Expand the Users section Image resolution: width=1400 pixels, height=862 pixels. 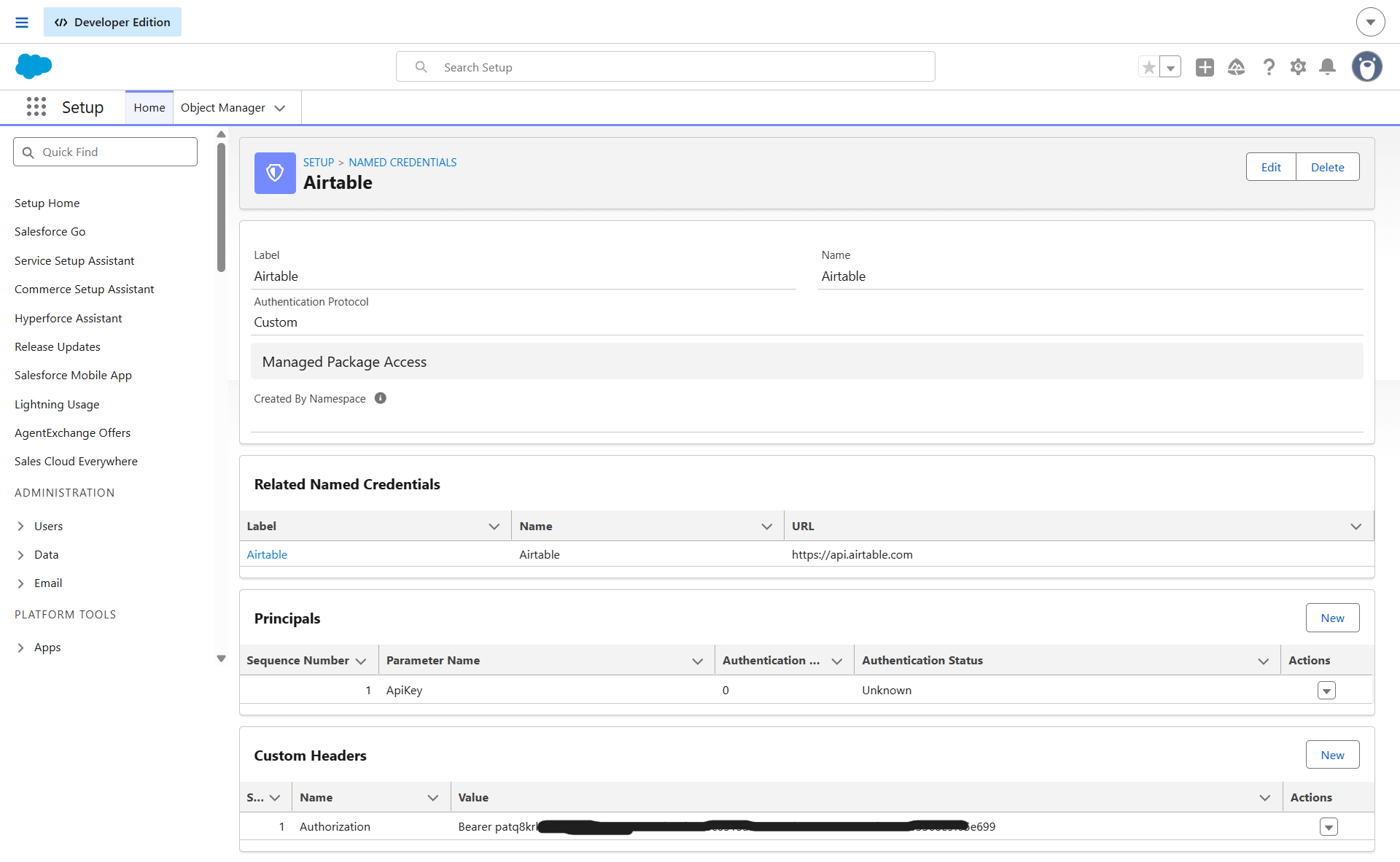[20, 526]
